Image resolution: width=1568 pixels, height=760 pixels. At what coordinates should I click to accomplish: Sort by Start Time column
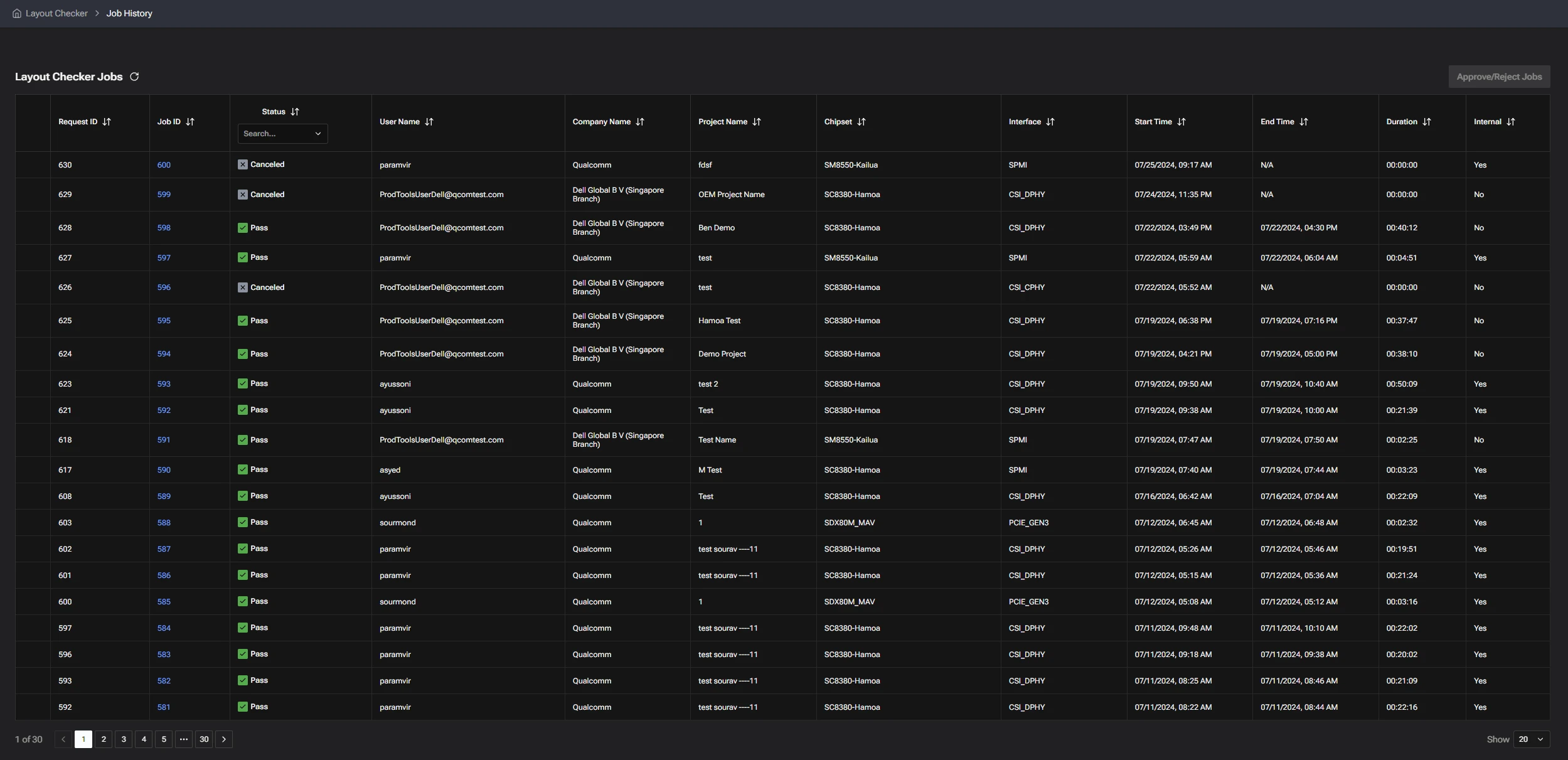coord(1181,122)
